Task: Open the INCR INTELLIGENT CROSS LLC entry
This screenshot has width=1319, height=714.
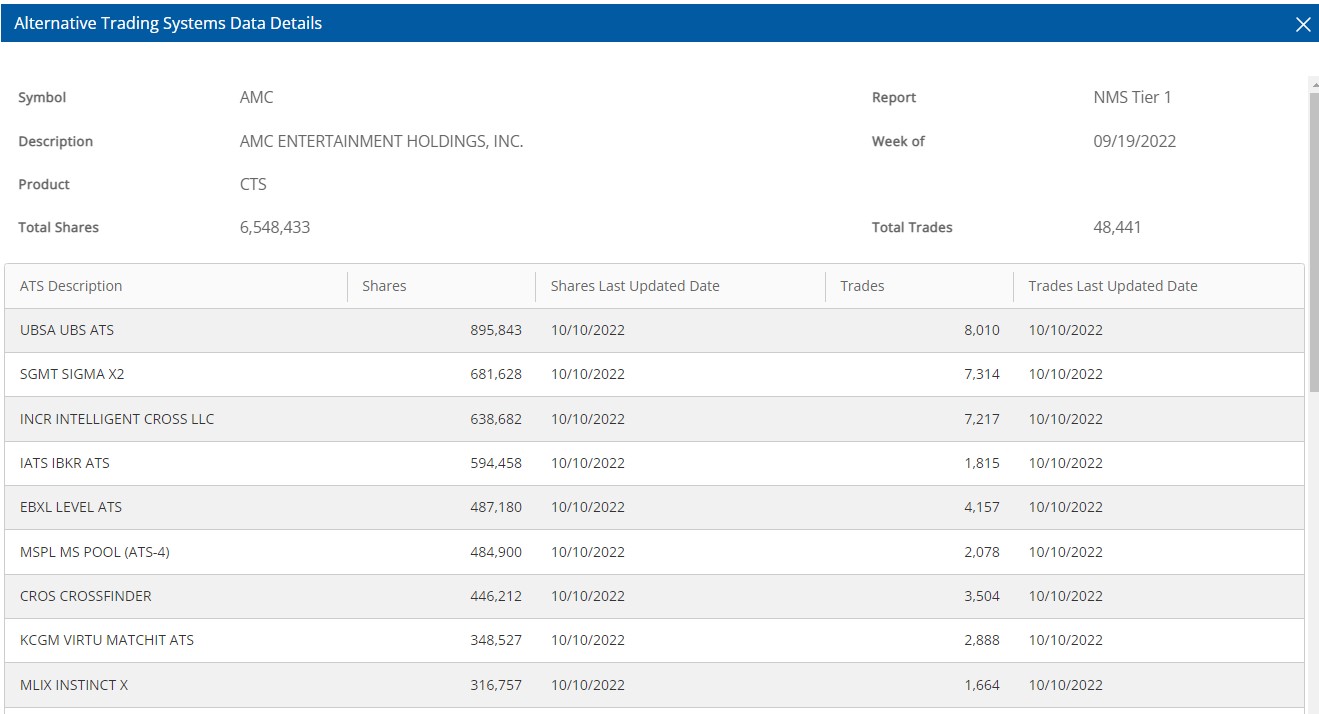Action: coord(115,419)
